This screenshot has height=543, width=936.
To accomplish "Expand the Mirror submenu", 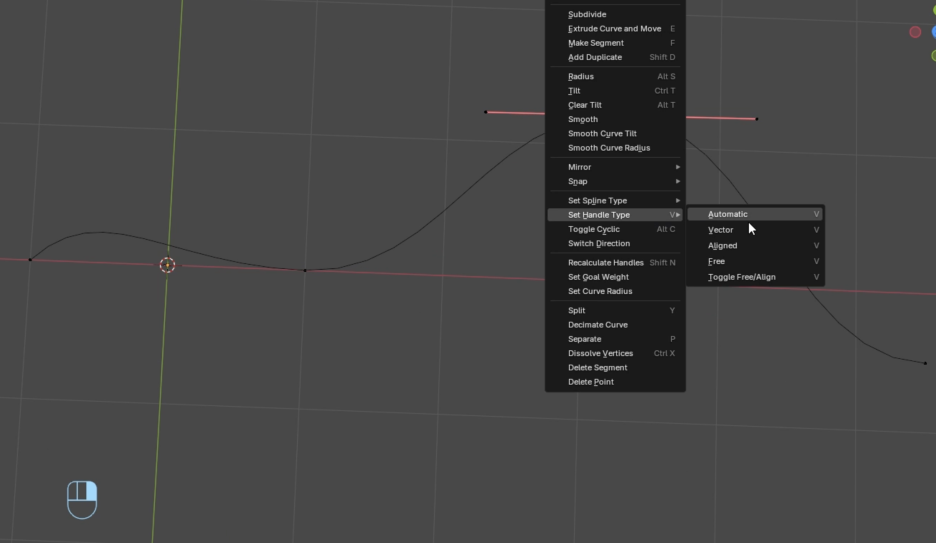I will click(x=615, y=167).
